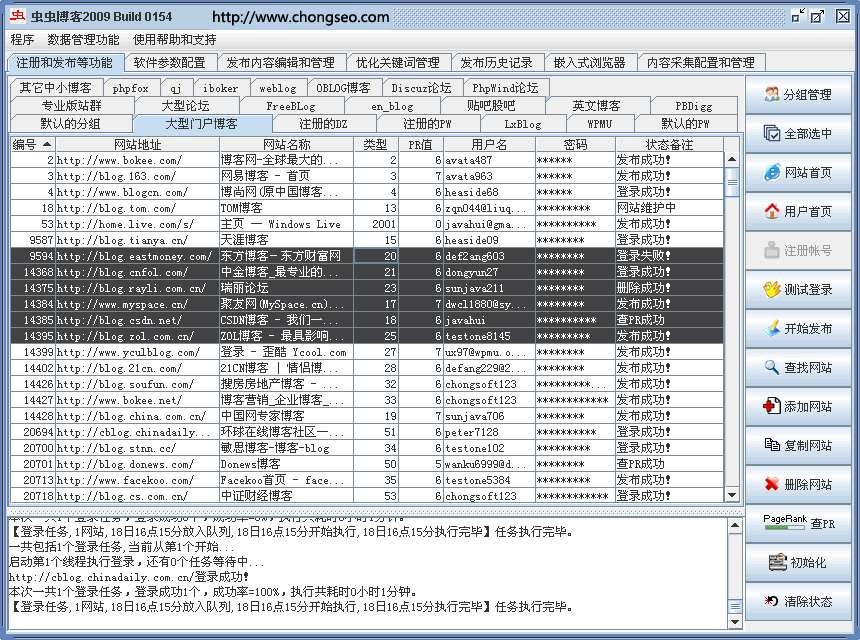Open the 程序 menu
The height and width of the screenshot is (640, 860).
tap(22, 39)
